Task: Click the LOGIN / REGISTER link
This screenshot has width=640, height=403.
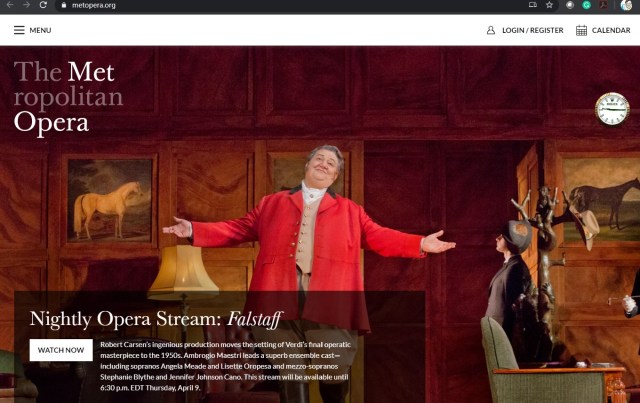Action: 533,30
